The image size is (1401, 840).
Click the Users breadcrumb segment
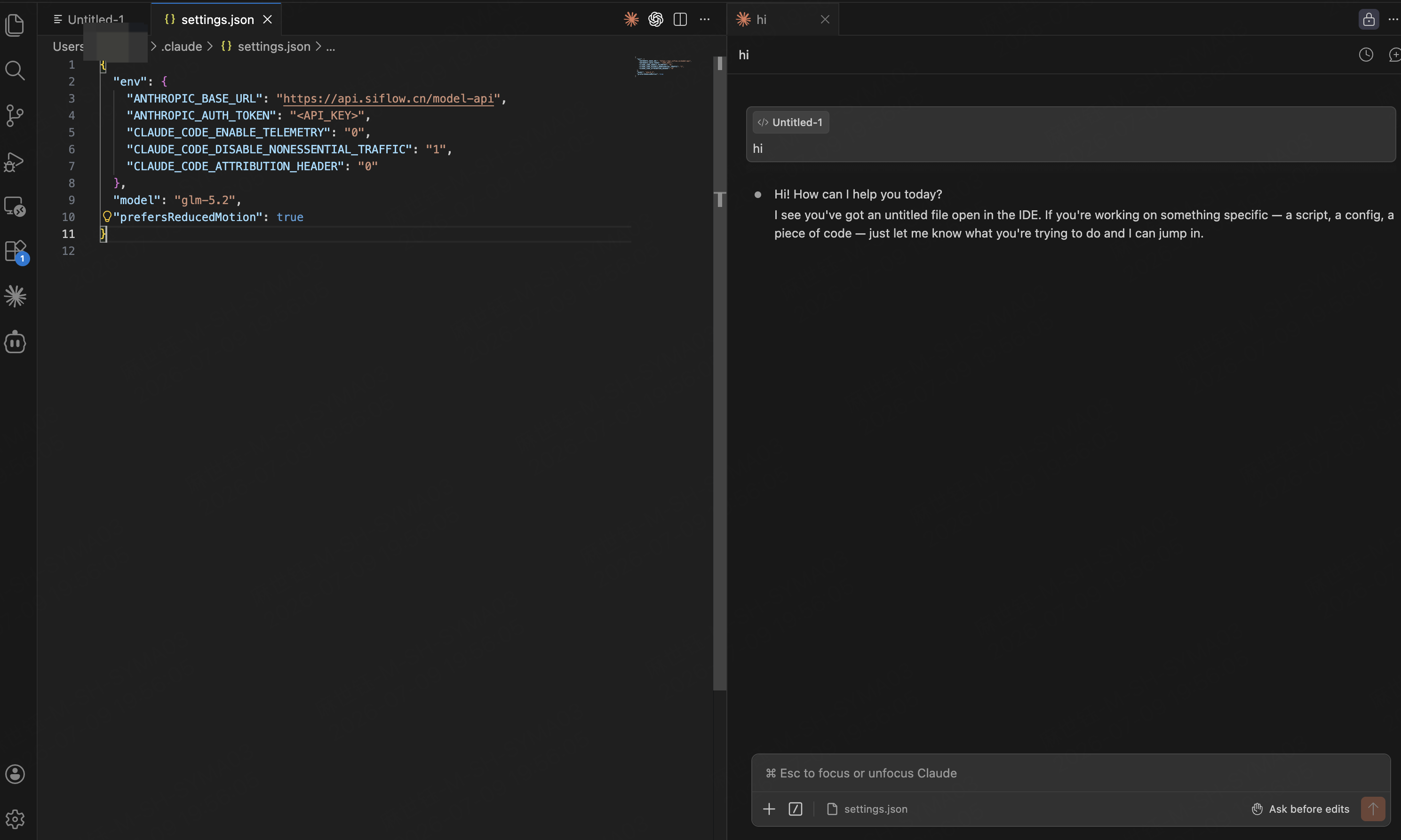coord(68,47)
